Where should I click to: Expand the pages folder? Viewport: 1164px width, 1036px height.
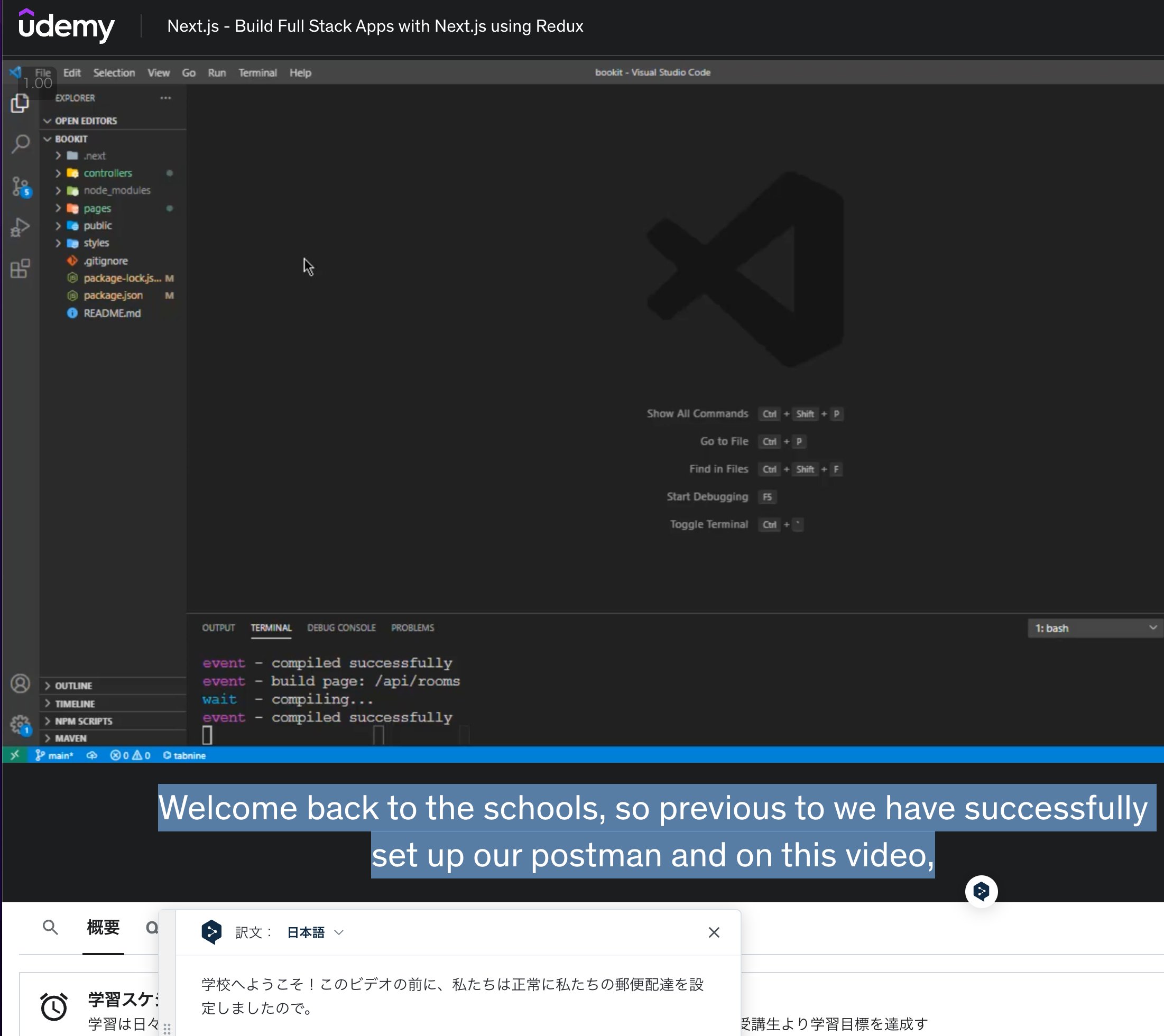click(x=97, y=208)
